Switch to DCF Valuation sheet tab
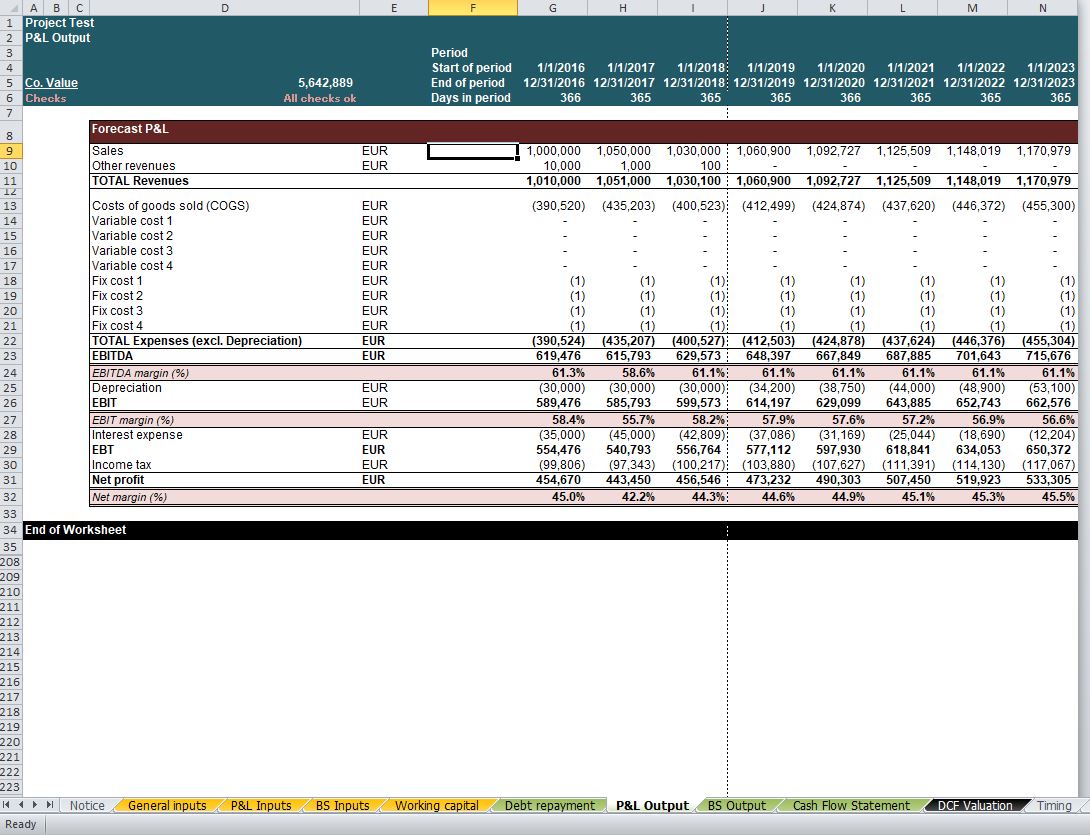This screenshot has width=1090, height=835. (975, 805)
